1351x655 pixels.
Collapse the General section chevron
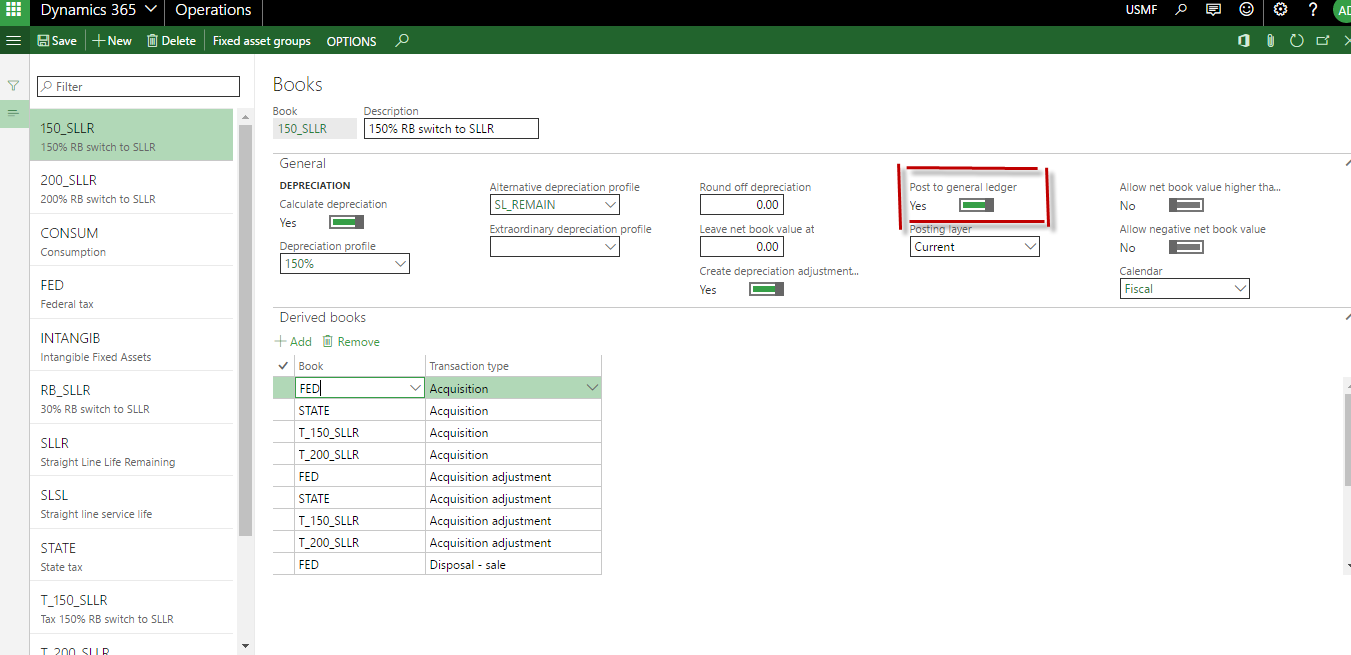(x=1346, y=163)
